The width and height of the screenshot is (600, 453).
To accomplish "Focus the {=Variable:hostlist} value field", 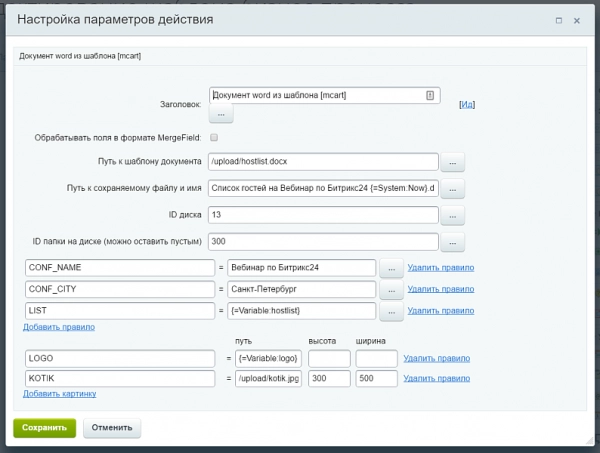I will pyautogui.click(x=302, y=311).
